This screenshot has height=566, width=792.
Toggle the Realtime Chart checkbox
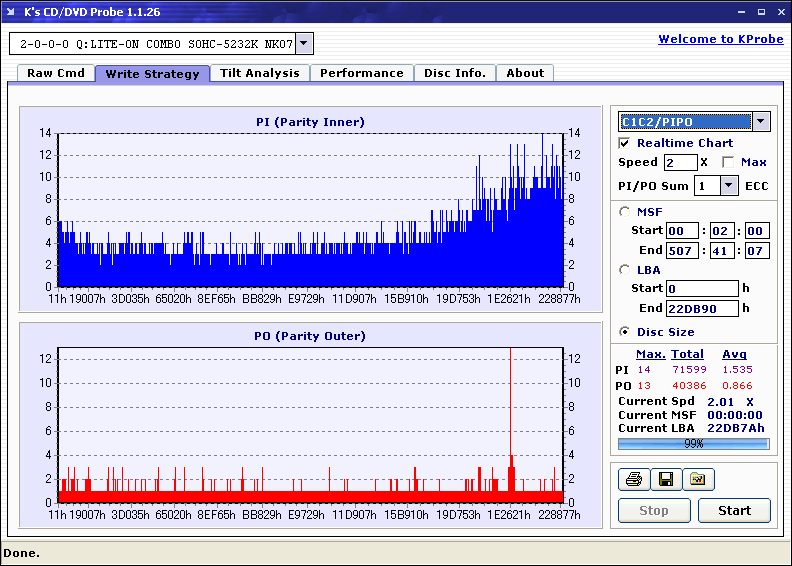click(625, 143)
